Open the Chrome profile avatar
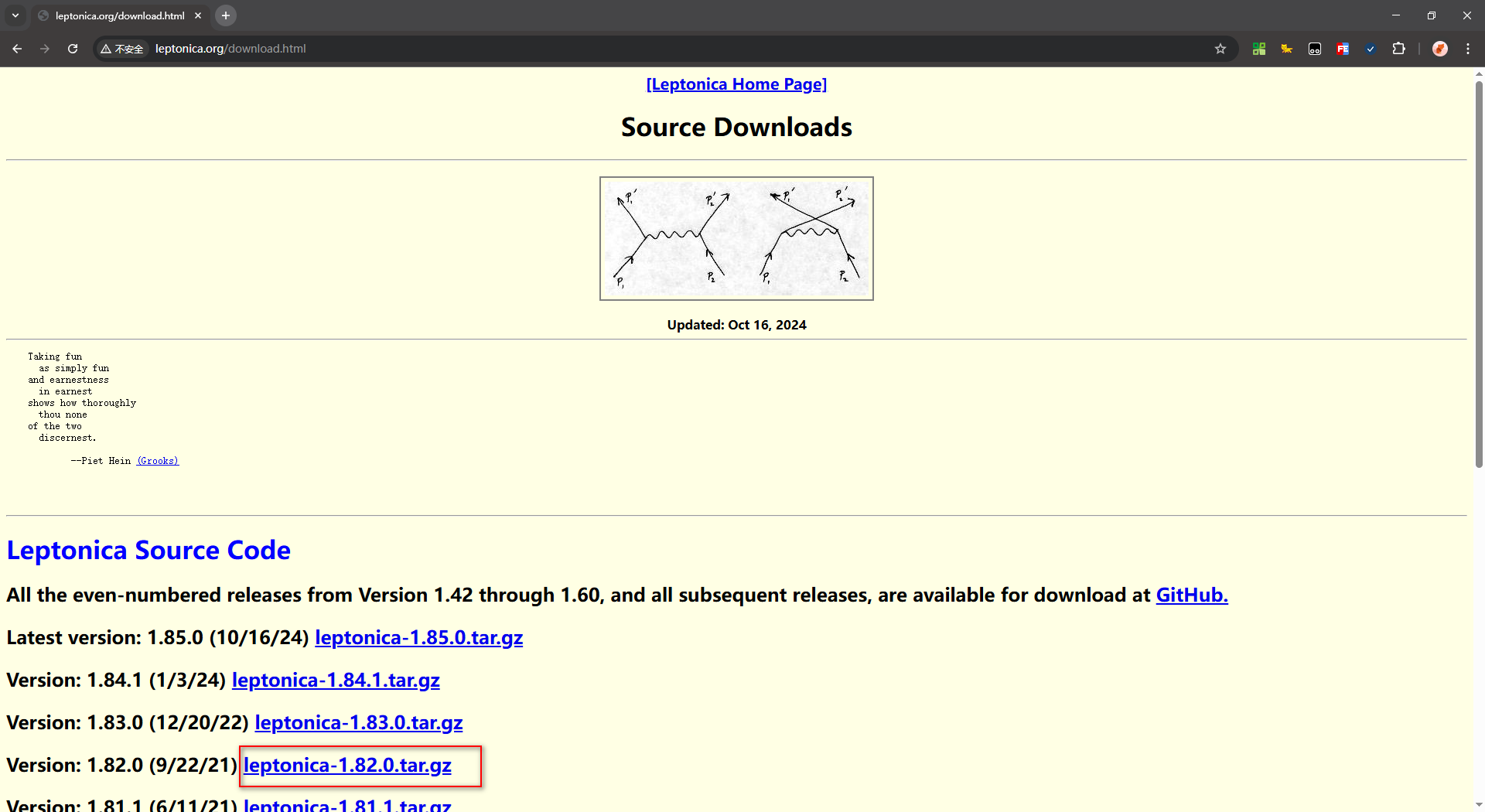This screenshot has width=1485, height=812. point(1440,49)
